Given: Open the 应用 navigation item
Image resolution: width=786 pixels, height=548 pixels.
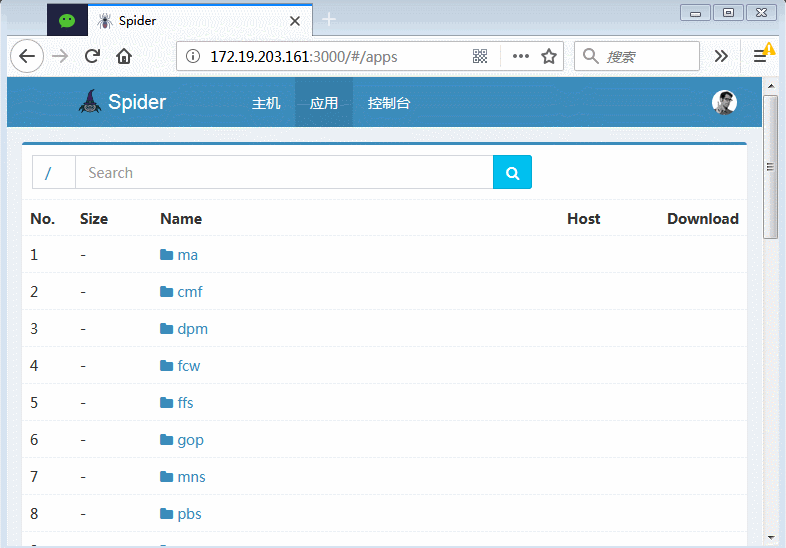Looking at the screenshot, I should [324, 103].
